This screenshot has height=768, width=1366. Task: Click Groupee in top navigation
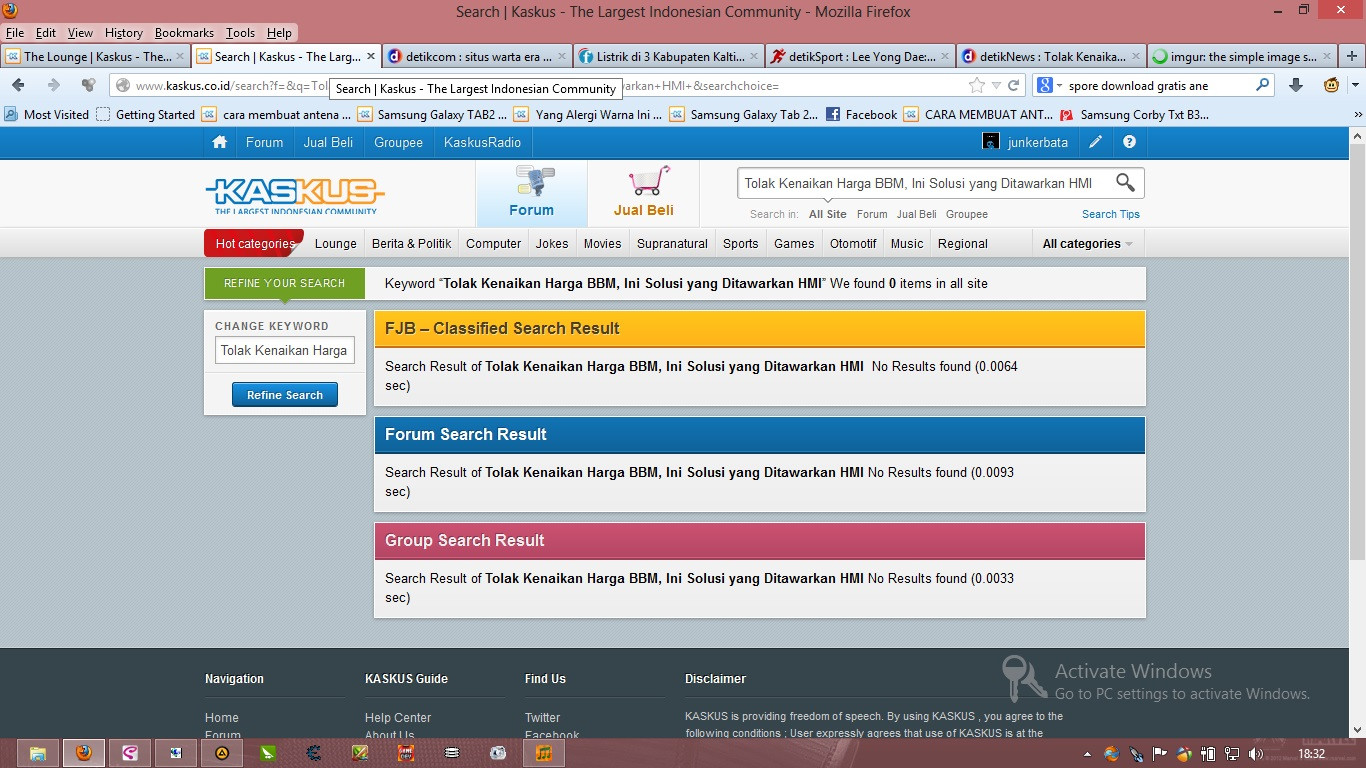pyautogui.click(x=398, y=142)
